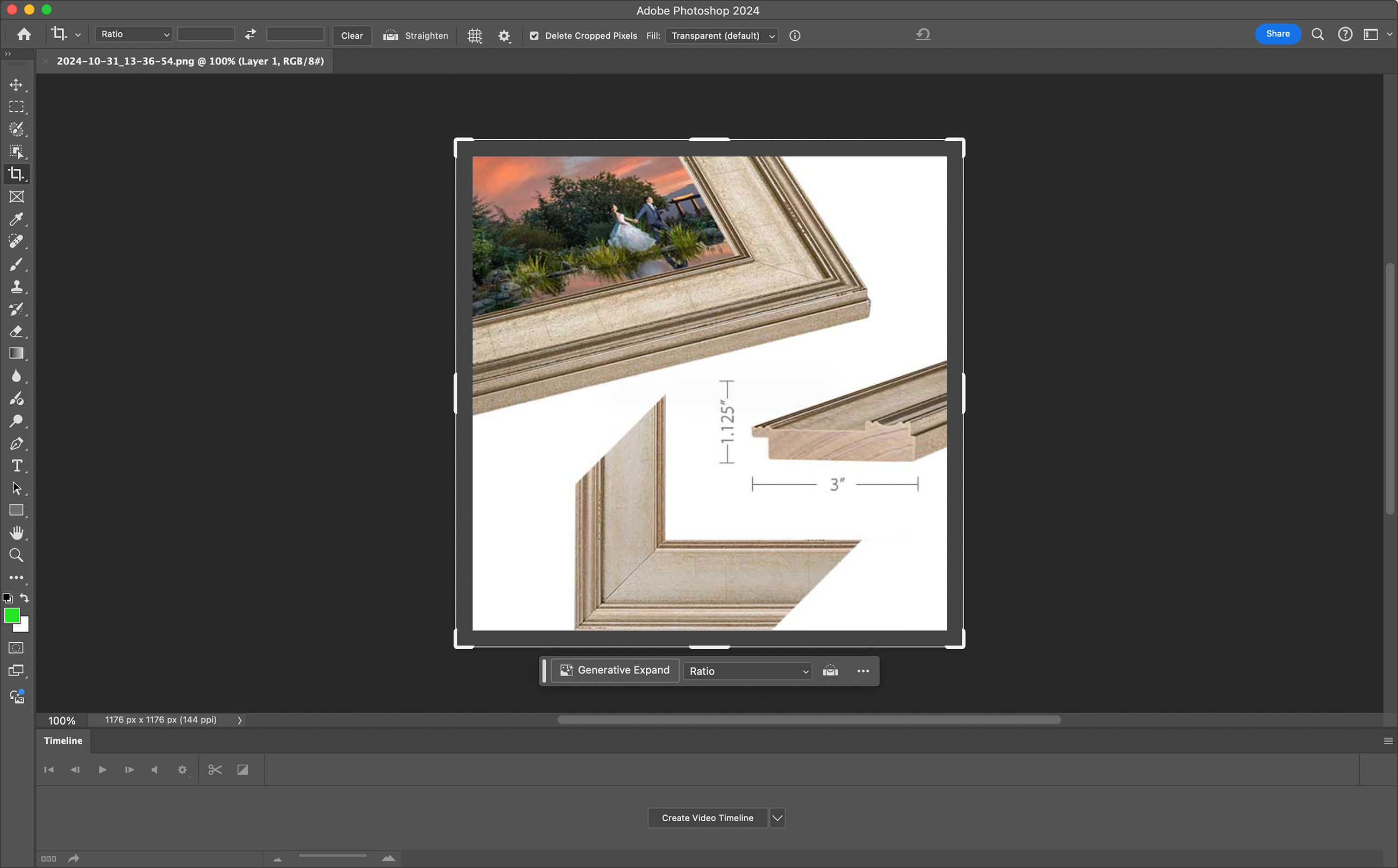
Task: Expand the Create Video Timeline arrow menu
Action: coord(777,818)
